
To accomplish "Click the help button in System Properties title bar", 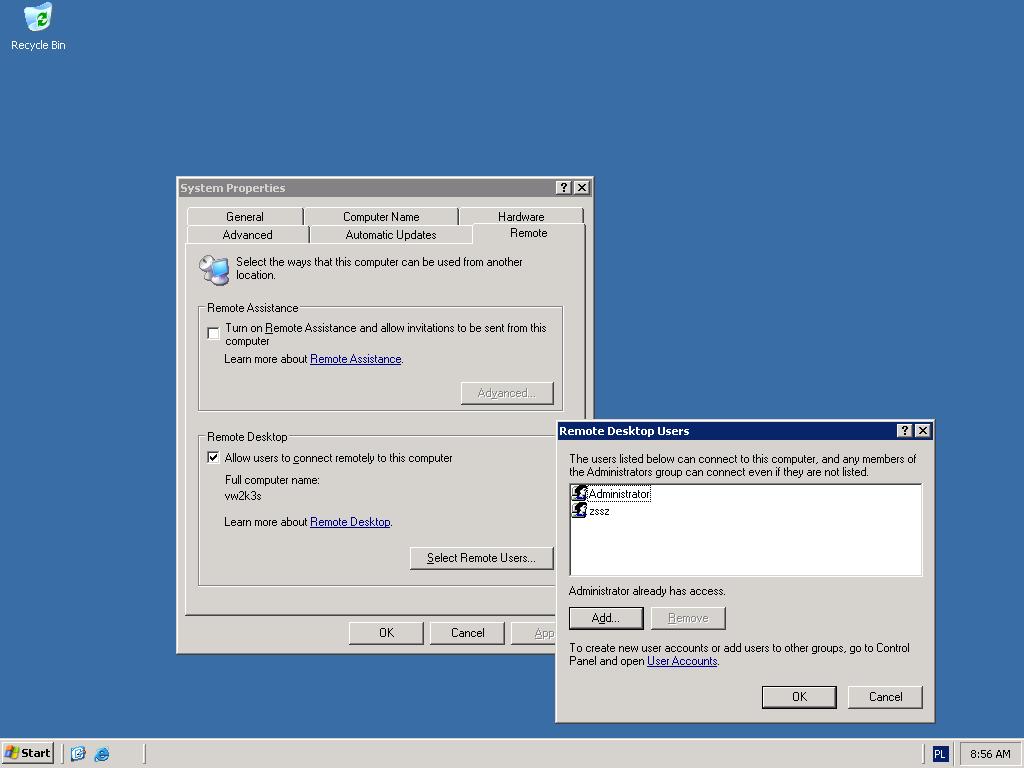I will (564, 187).
